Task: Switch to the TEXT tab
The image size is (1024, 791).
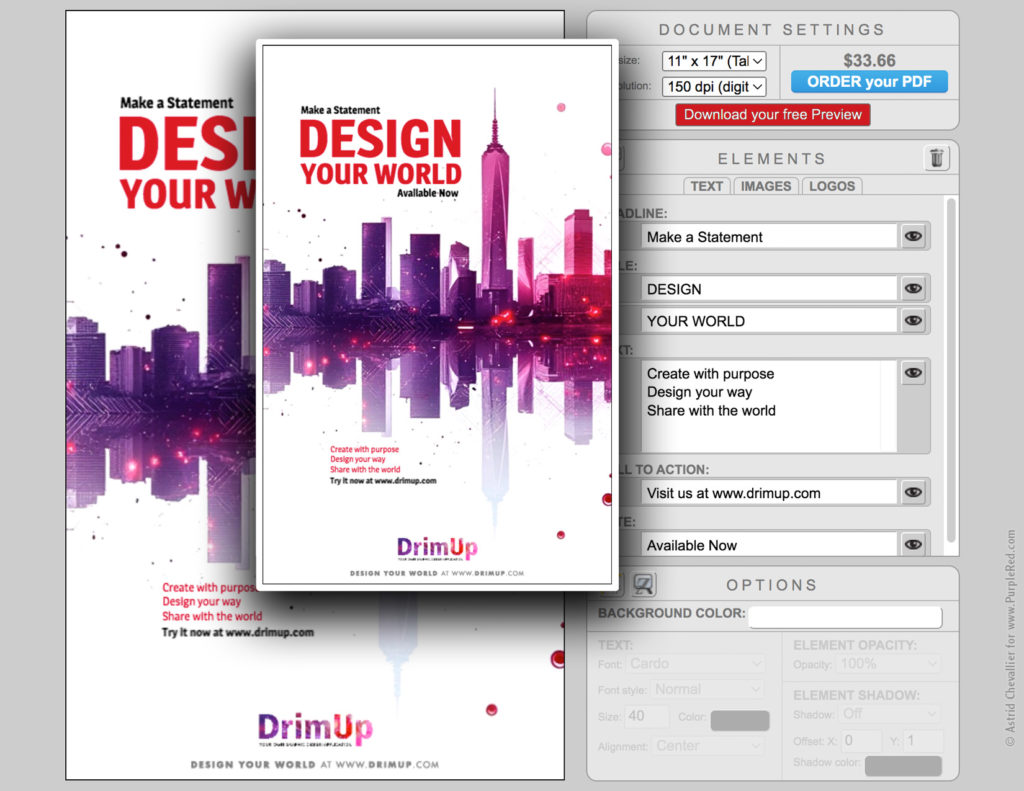Action: coord(707,186)
